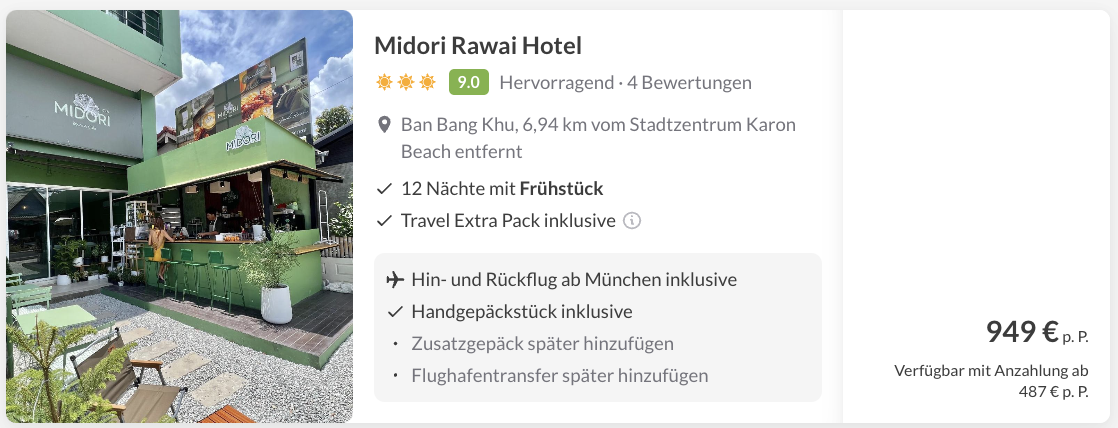1118x428 pixels.
Task: Open the Midori Rawai Hotel title
Action: pyautogui.click(x=477, y=46)
